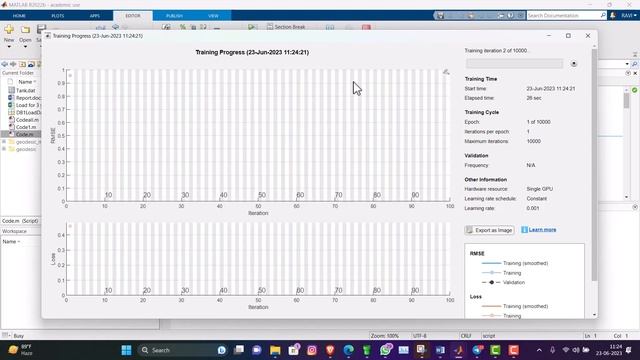Open the RAVI account dropdown
The height and width of the screenshot is (360, 640).
pos(629,16)
